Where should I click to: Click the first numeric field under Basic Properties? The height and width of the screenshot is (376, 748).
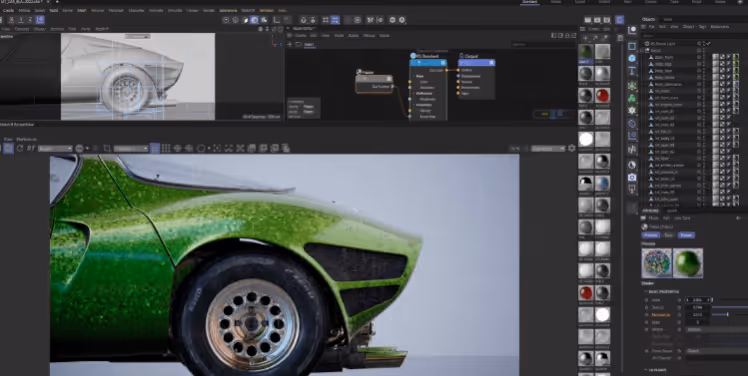point(698,300)
